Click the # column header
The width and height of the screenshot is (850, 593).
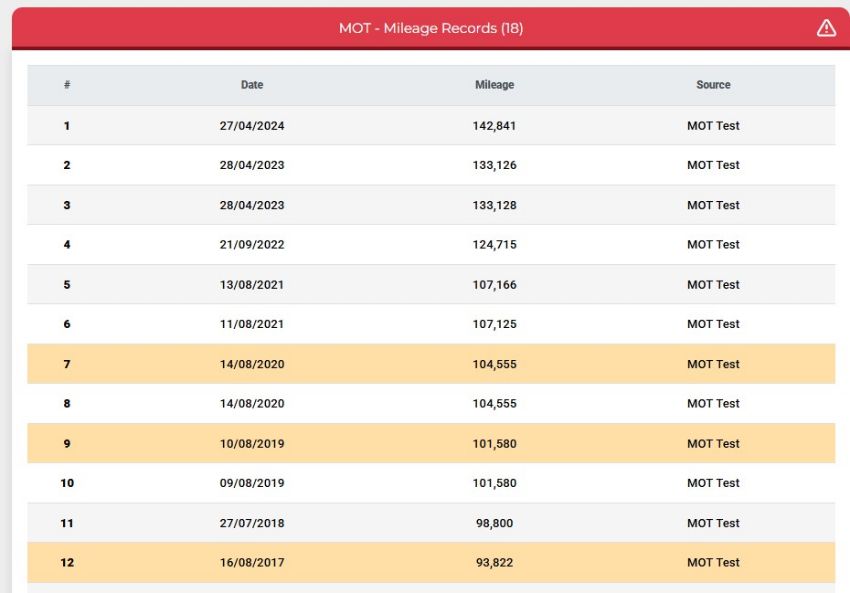[x=67, y=85]
